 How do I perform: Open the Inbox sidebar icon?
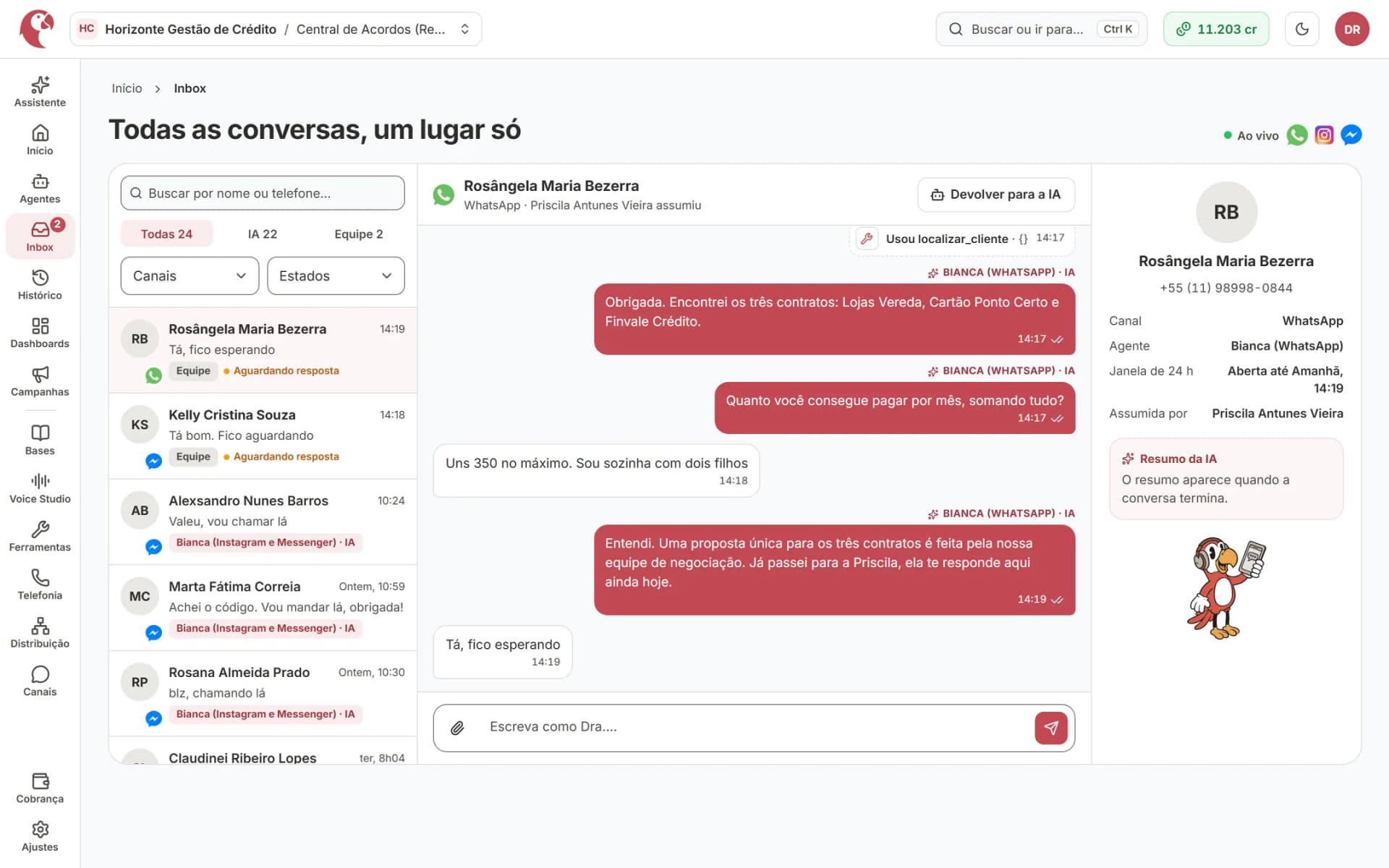click(x=40, y=237)
